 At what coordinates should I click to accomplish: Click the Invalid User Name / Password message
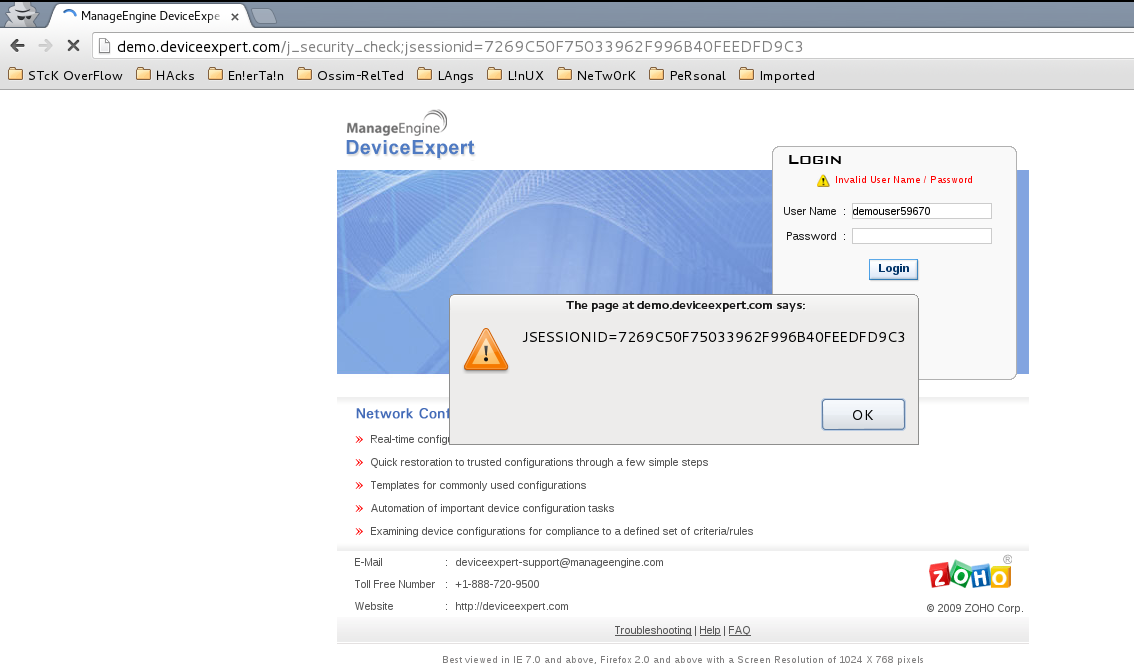point(903,180)
